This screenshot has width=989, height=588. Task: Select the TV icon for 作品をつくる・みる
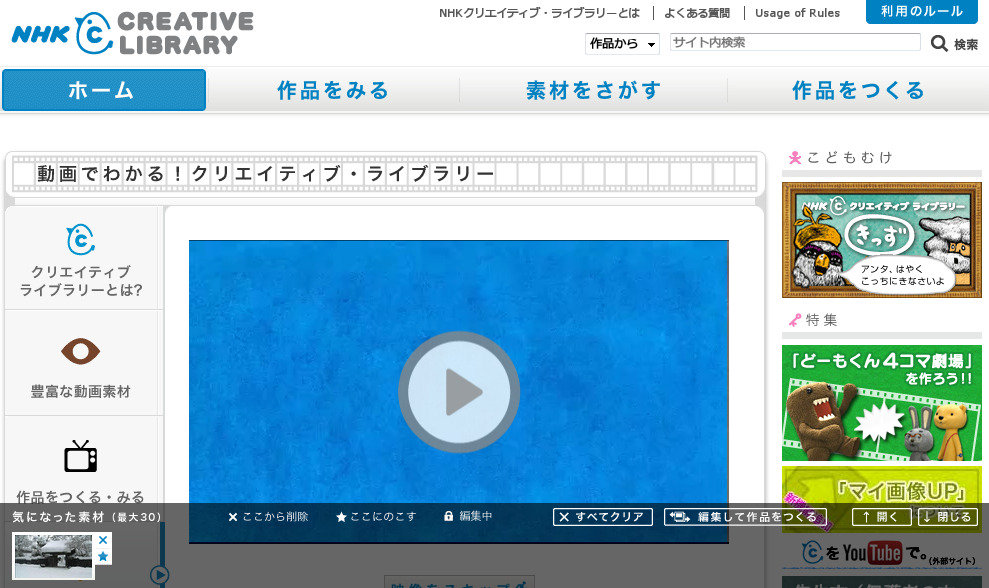(x=81, y=456)
